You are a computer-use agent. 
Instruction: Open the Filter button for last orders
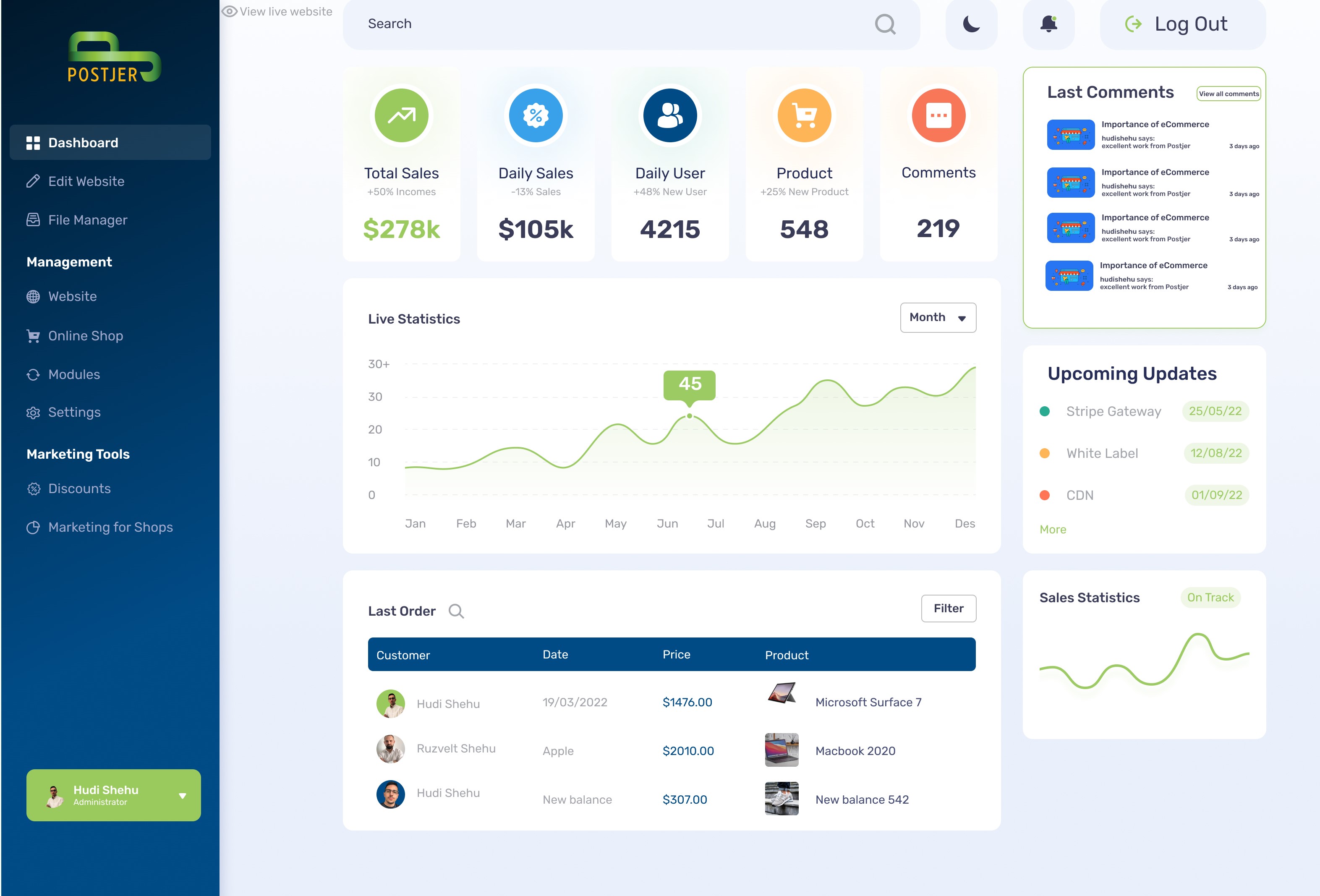948,608
